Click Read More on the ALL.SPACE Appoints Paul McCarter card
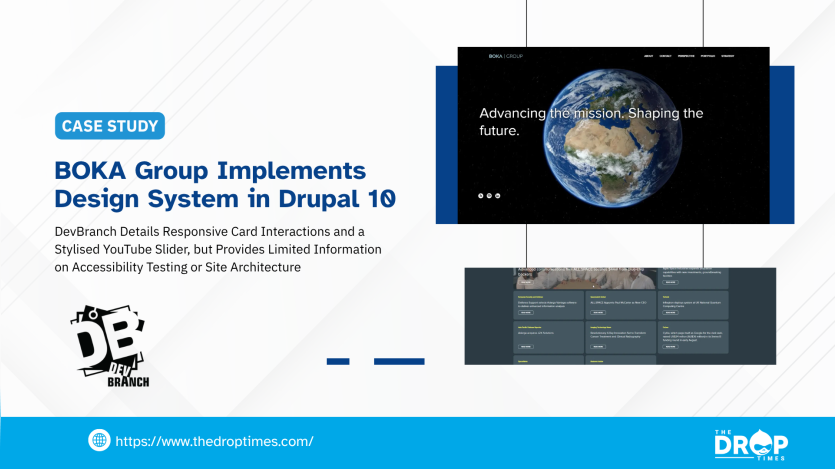Image resolution: width=835 pixels, height=469 pixels. (598, 312)
